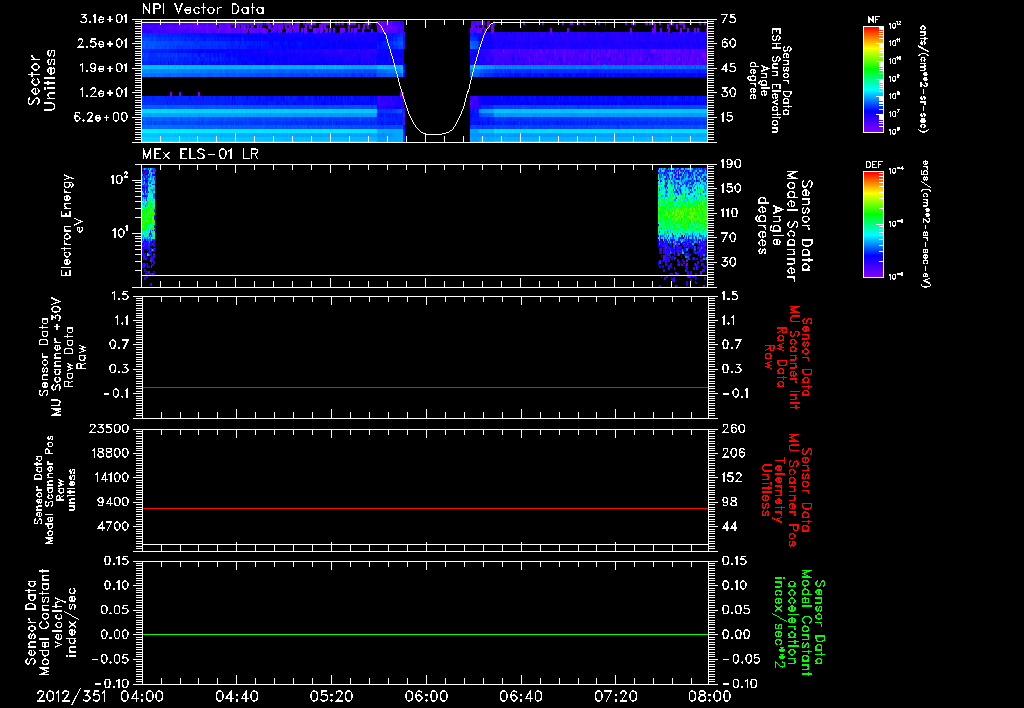This screenshot has height=708, width=1024.
Task: Click the 06:40 time axis label
Action: (x=520, y=696)
